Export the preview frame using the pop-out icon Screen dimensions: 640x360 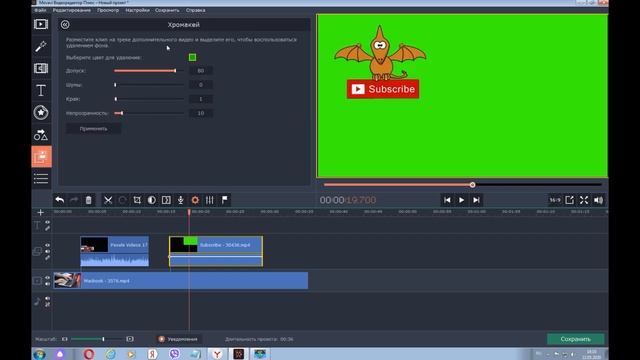569,200
